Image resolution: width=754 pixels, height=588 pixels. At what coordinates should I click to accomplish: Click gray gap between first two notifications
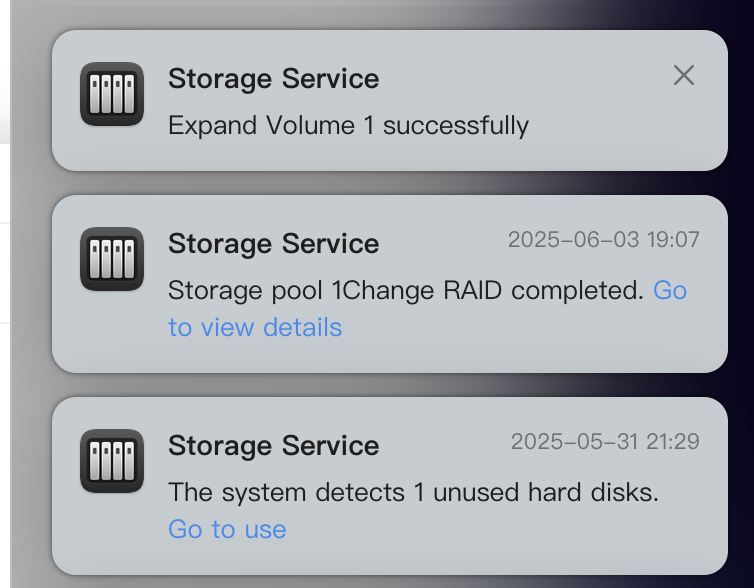point(390,183)
